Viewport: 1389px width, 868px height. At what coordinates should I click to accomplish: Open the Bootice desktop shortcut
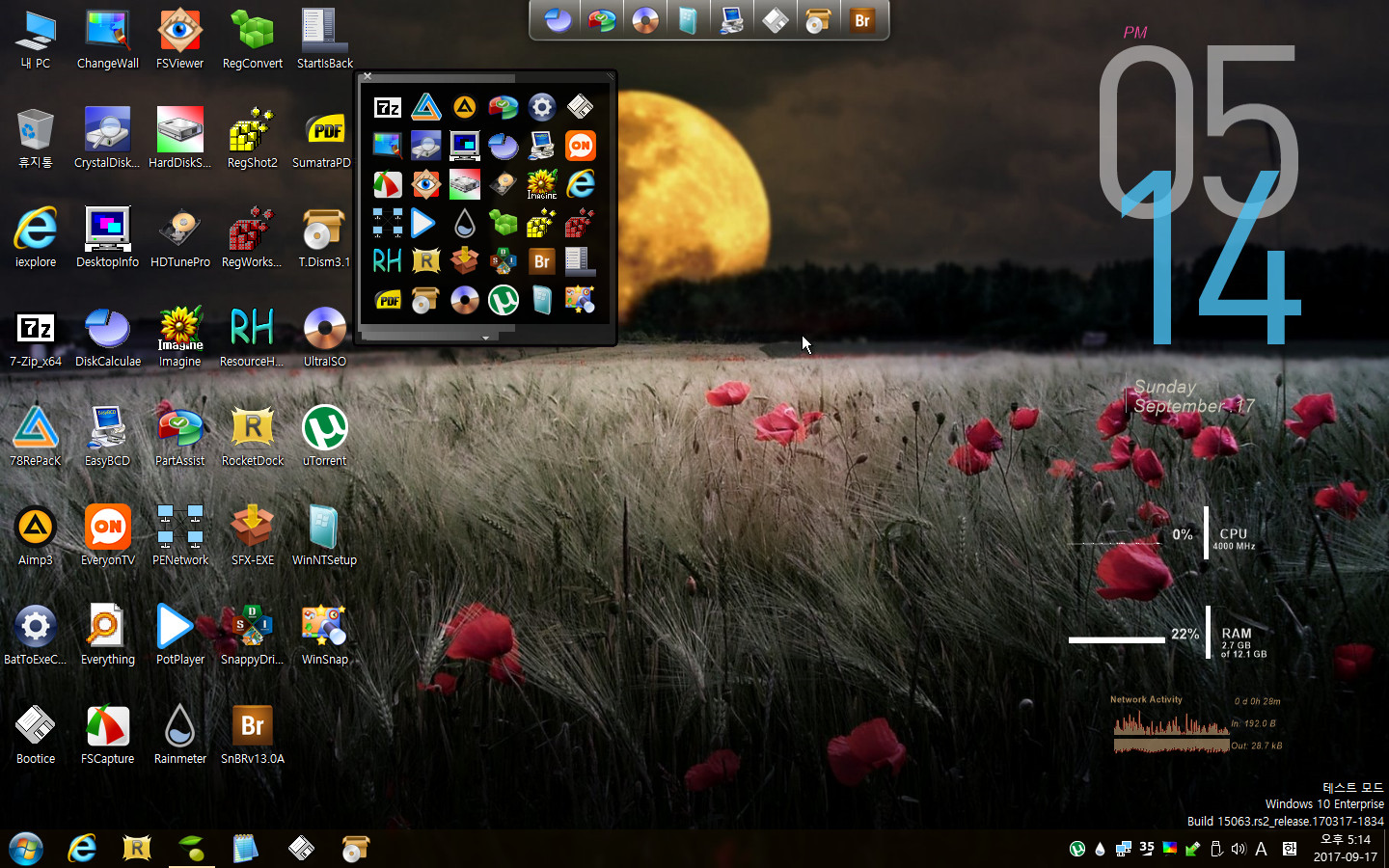click(36, 735)
